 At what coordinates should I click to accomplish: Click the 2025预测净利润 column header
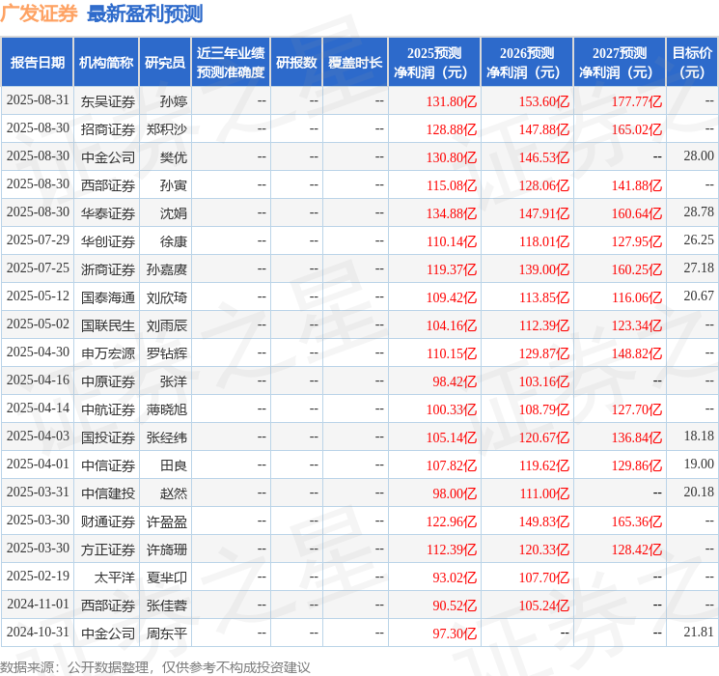tap(434, 62)
